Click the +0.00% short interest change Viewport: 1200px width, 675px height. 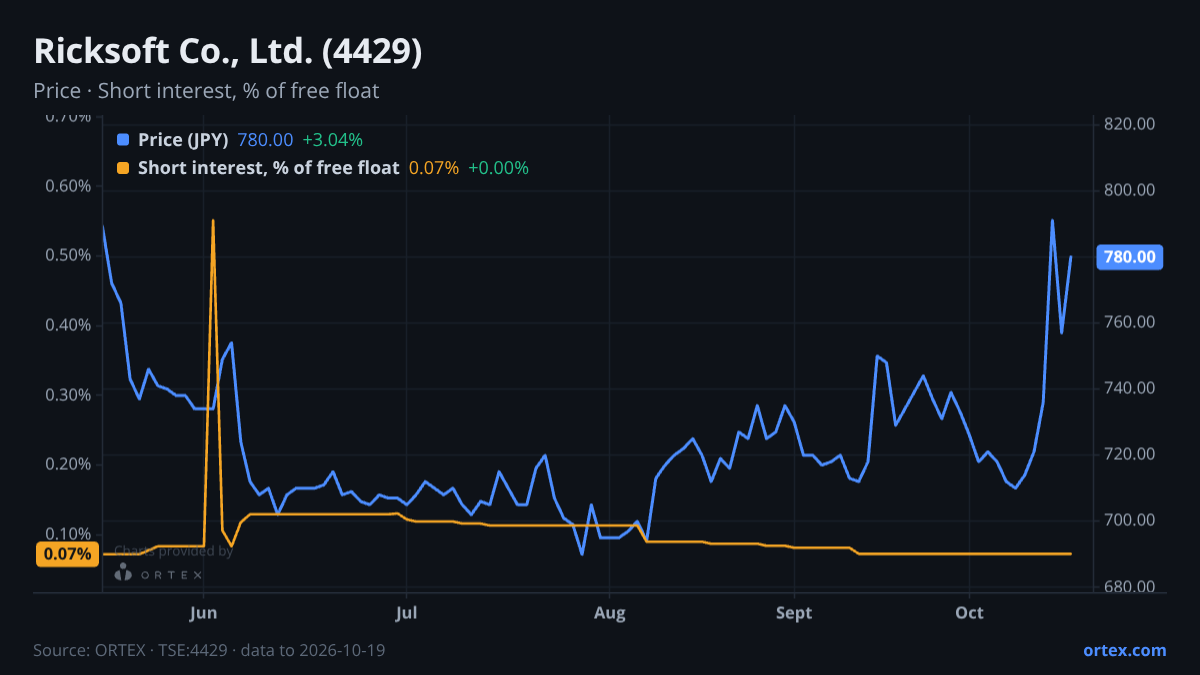click(498, 168)
